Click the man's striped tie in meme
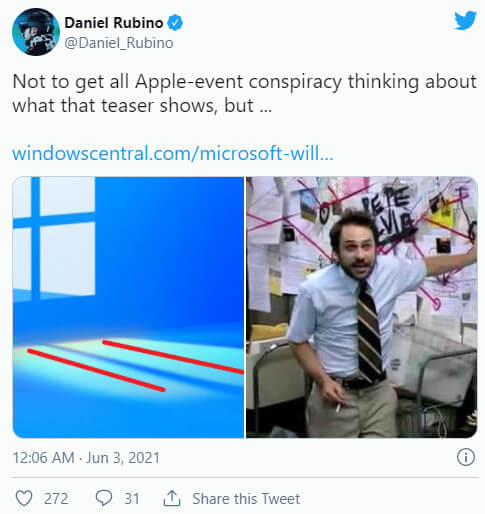The width and height of the screenshot is (485, 514). tap(370, 332)
